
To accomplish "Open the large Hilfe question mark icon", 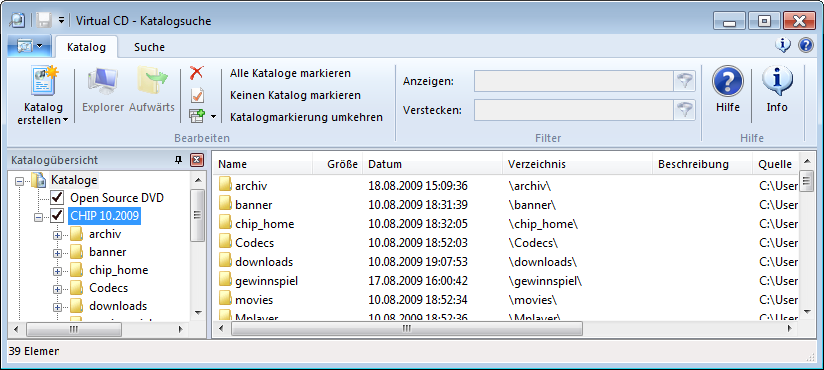I will [727, 82].
